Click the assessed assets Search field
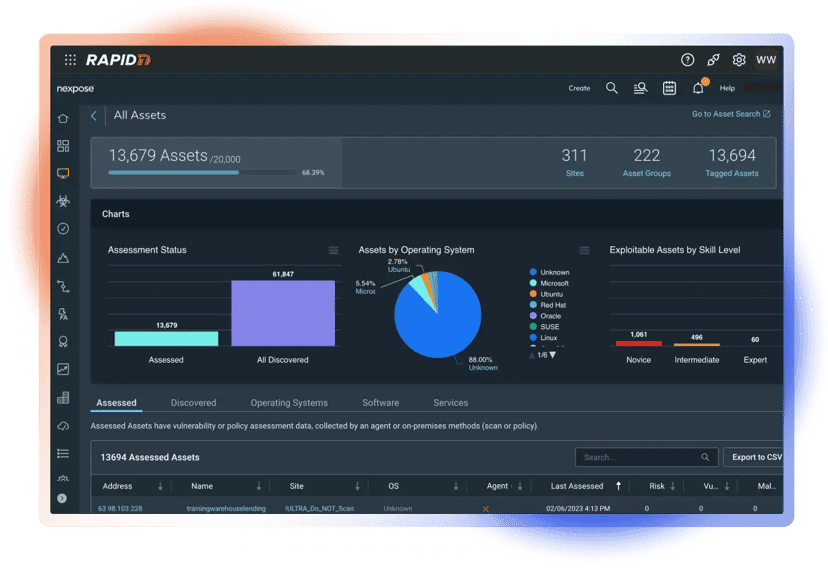This screenshot has height=587, width=828. click(x=646, y=457)
